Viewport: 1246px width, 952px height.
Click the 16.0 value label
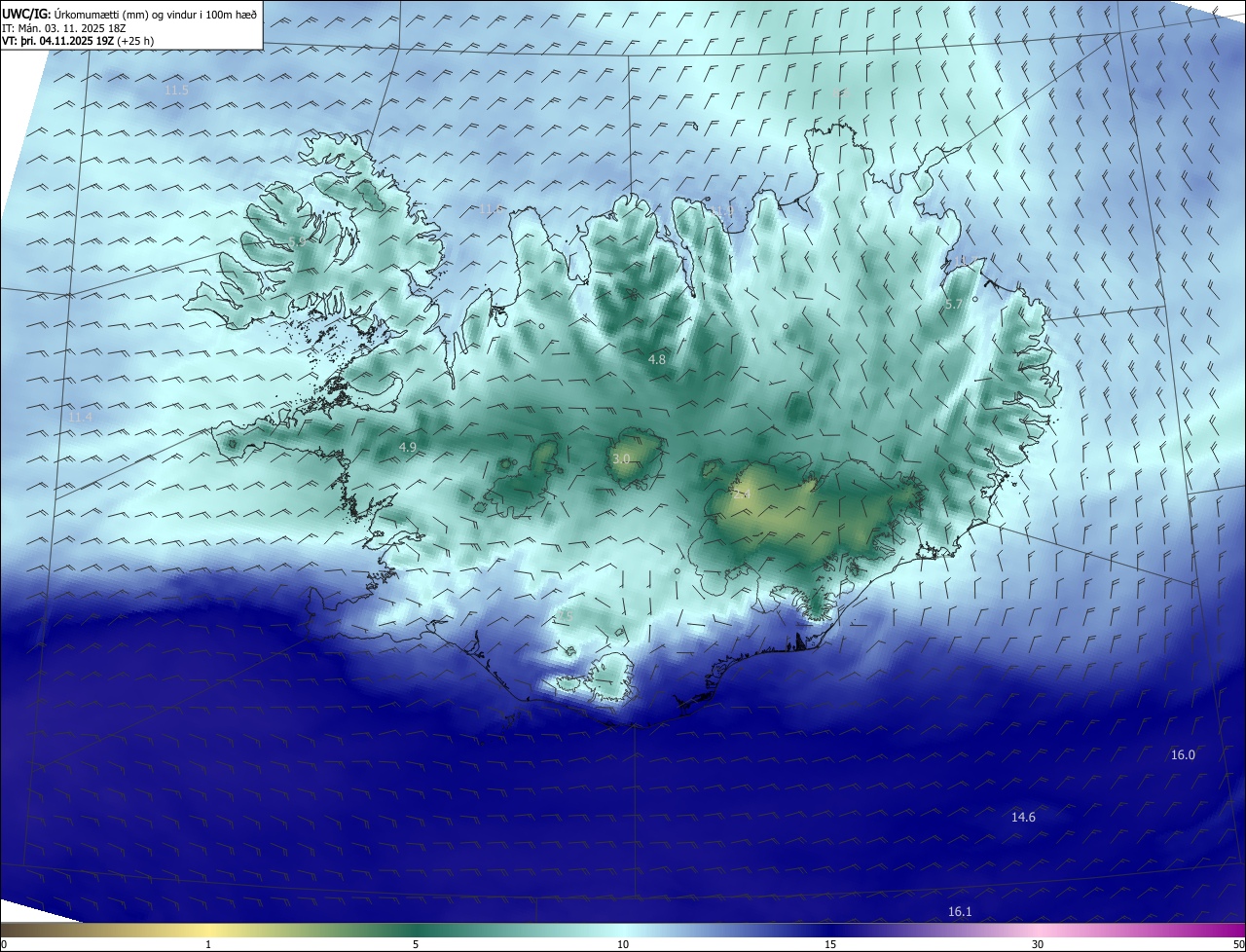1183,754
